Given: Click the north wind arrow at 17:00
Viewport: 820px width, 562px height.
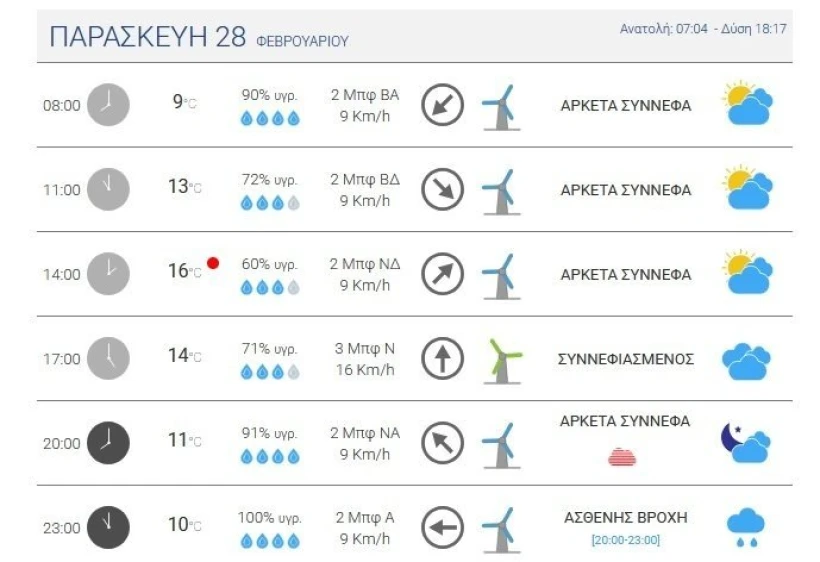Looking at the screenshot, I should [442, 359].
